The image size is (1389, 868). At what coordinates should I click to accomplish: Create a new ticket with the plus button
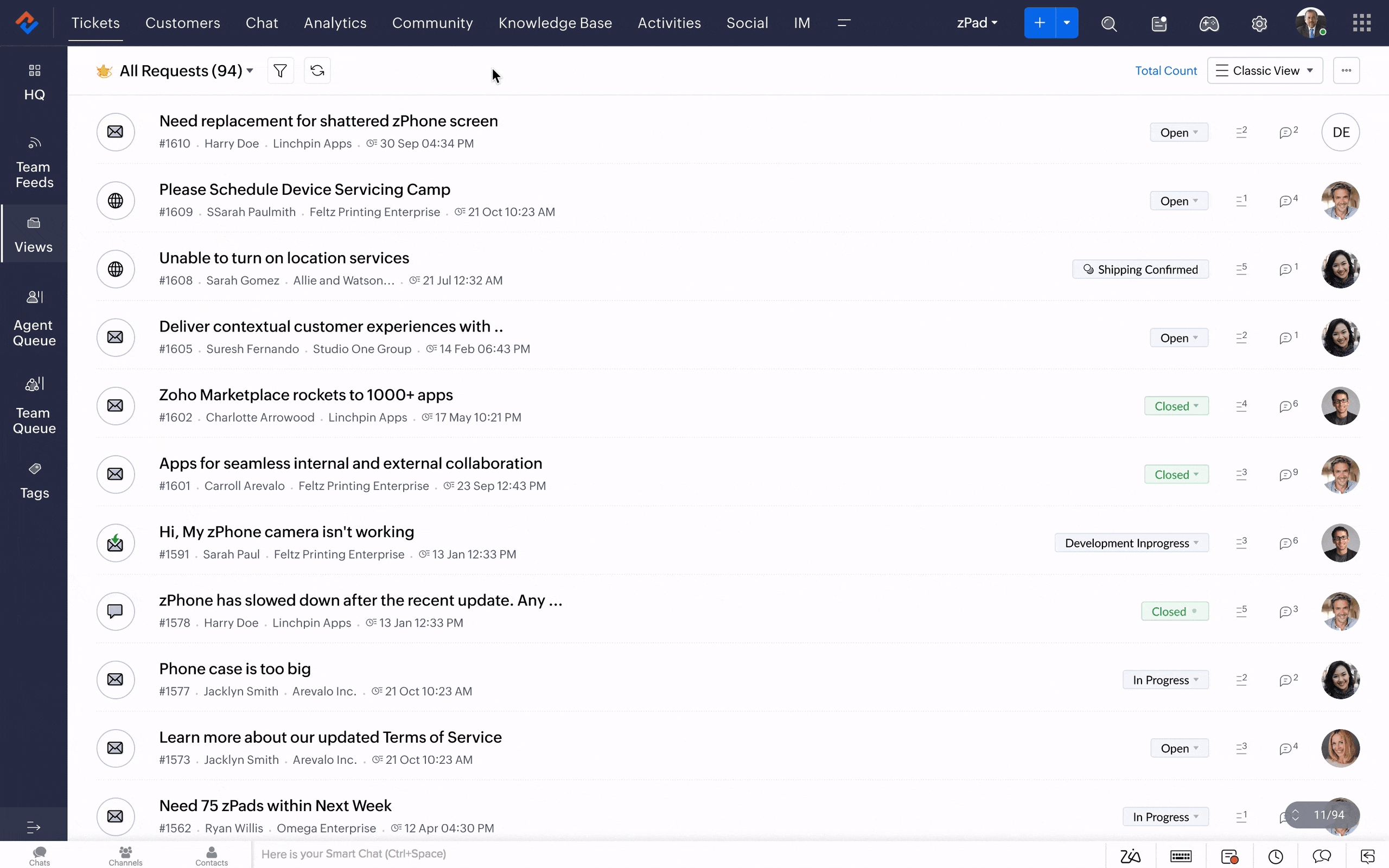click(1039, 22)
